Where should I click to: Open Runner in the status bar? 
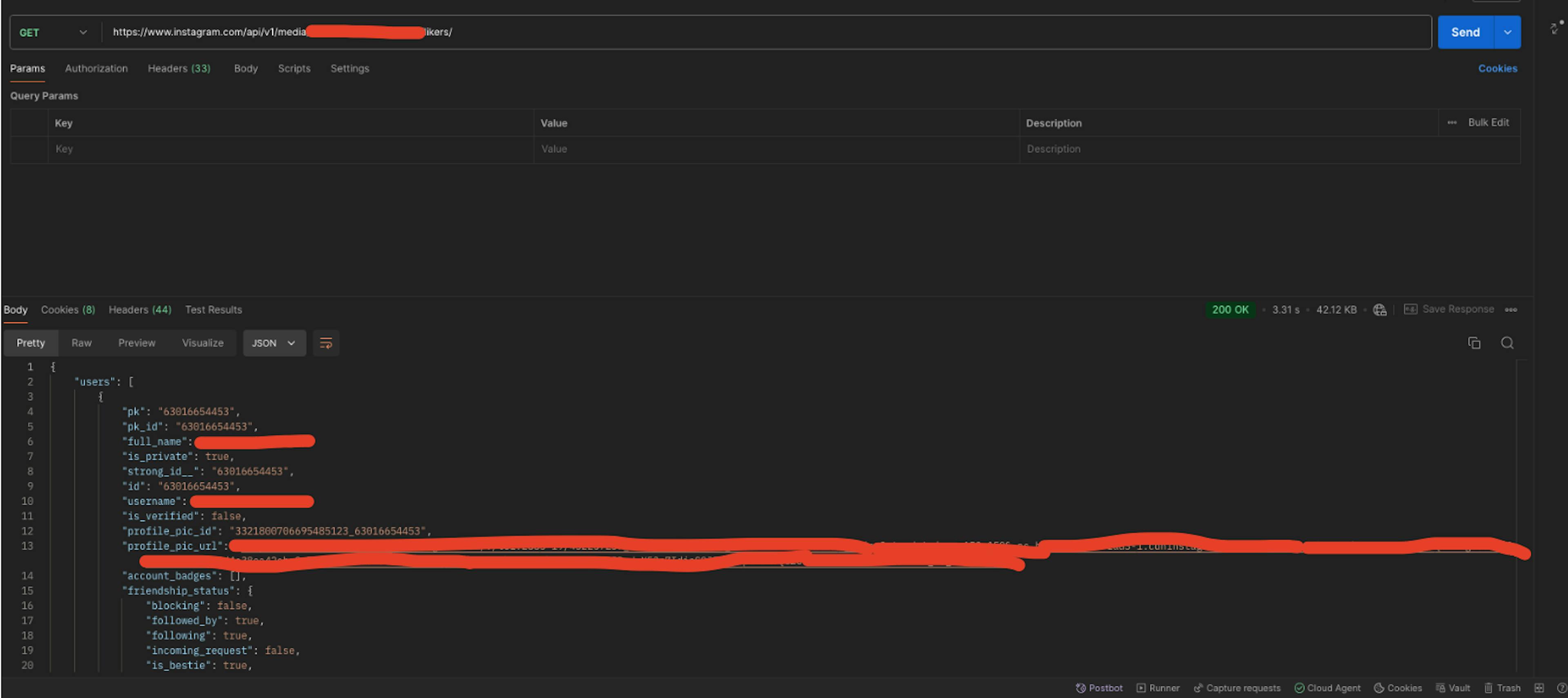point(1158,688)
